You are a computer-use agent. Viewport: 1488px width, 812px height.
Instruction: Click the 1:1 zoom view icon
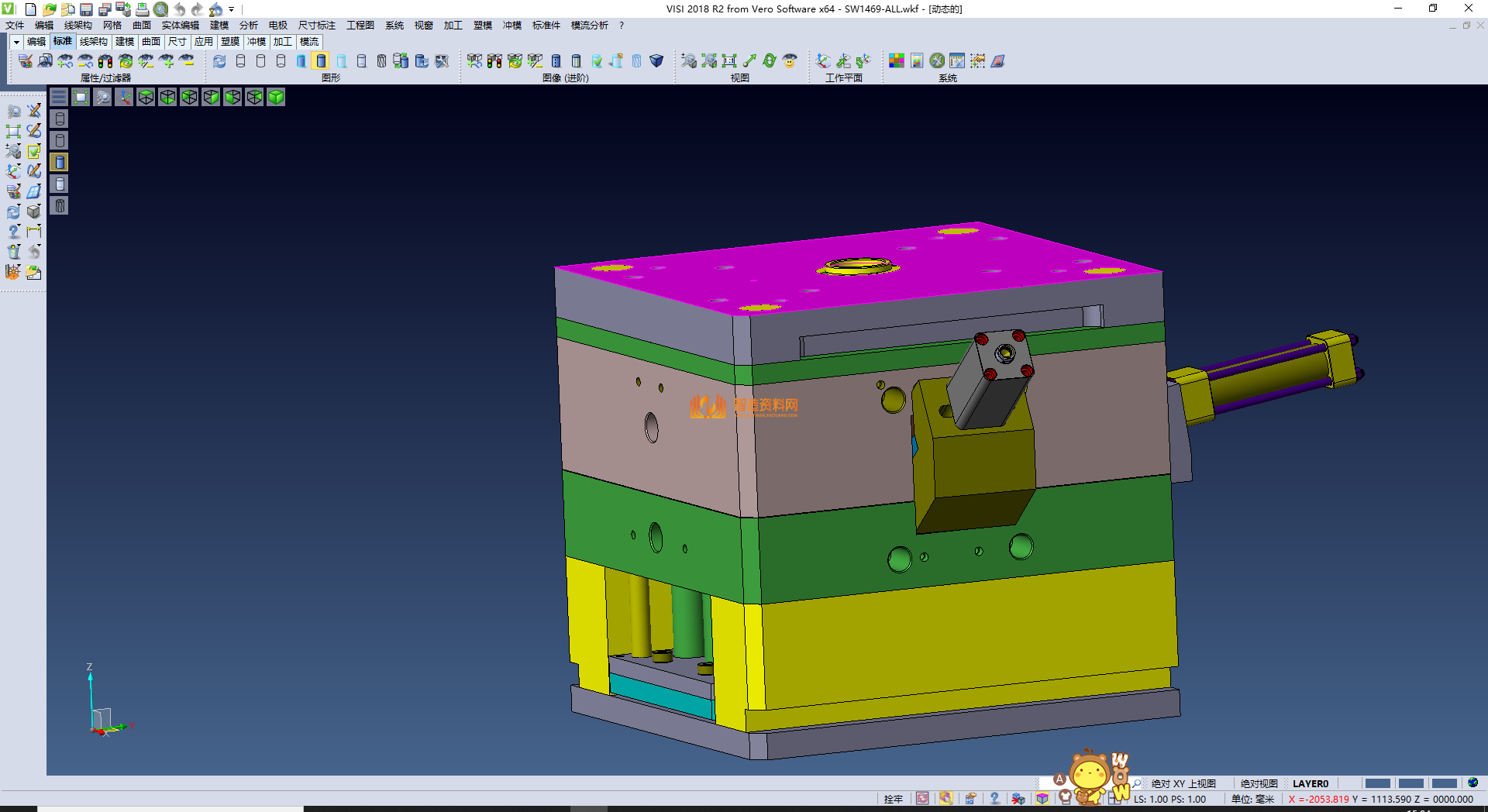tap(728, 60)
